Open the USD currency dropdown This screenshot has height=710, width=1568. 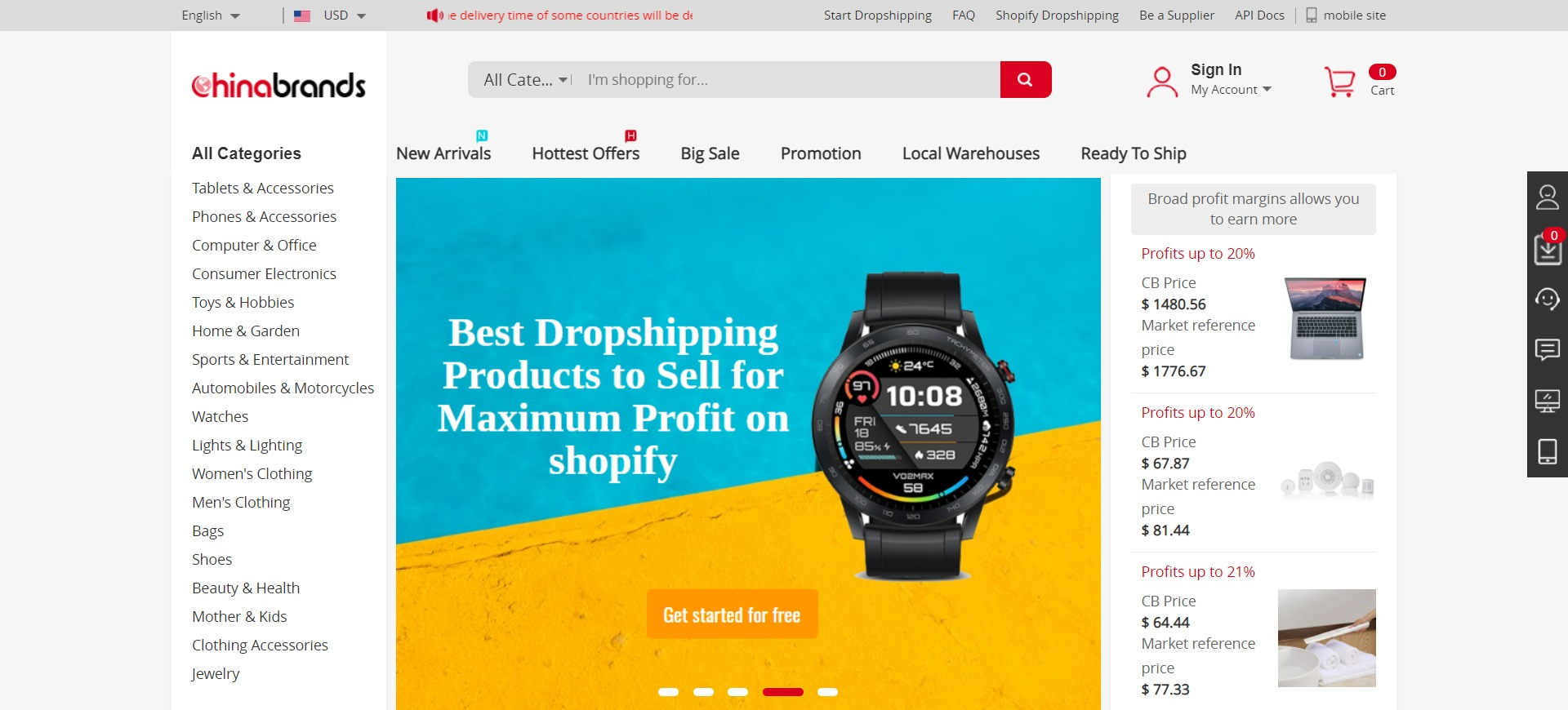(330, 16)
